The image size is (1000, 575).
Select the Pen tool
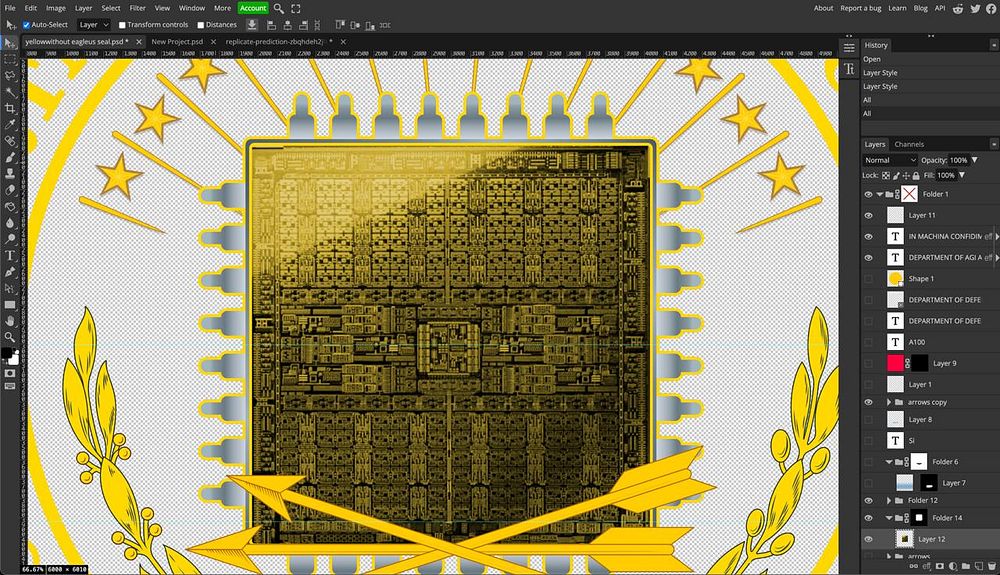[10, 272]
